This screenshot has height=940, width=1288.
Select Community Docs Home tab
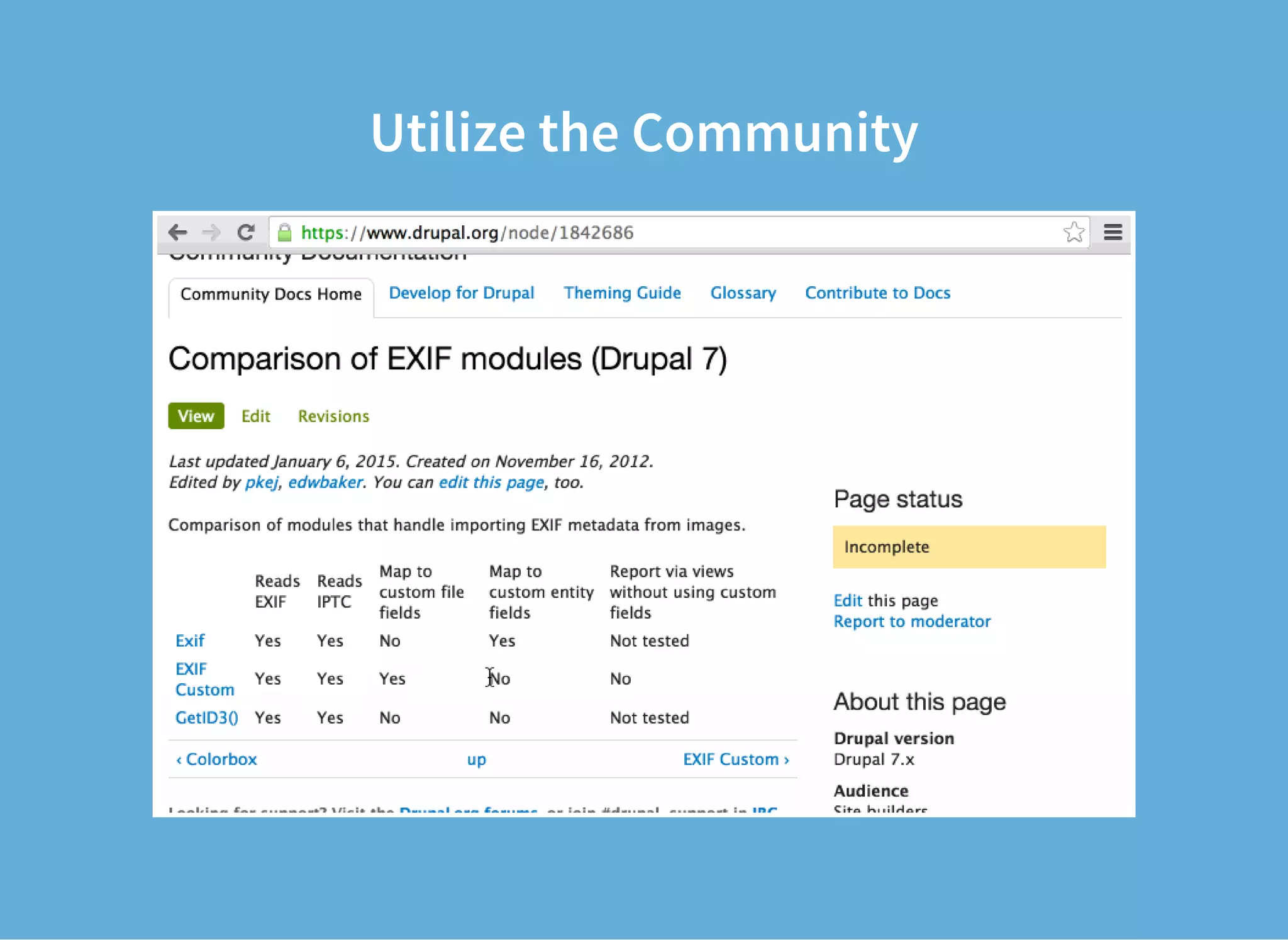pyautogui.click(x=270, y=294)
